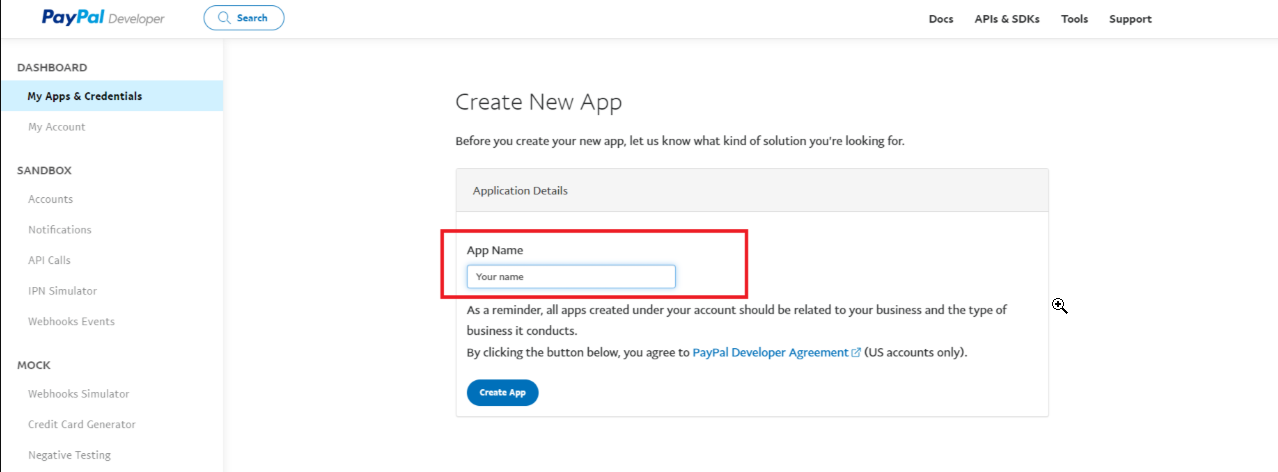Open the IPN Simulator

point(62,291)
